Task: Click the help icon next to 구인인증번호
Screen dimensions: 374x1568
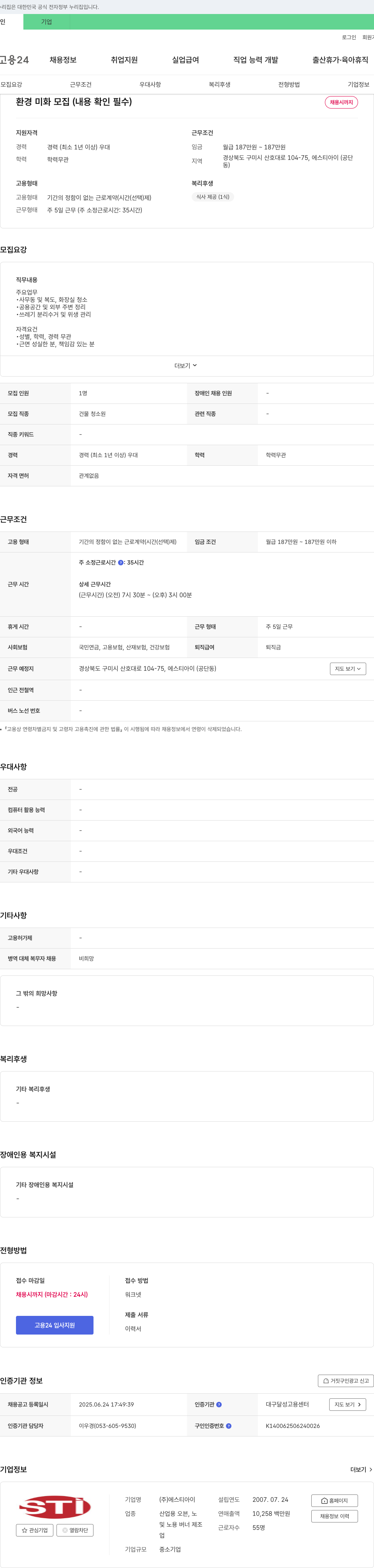Action: click(228, 1426)
